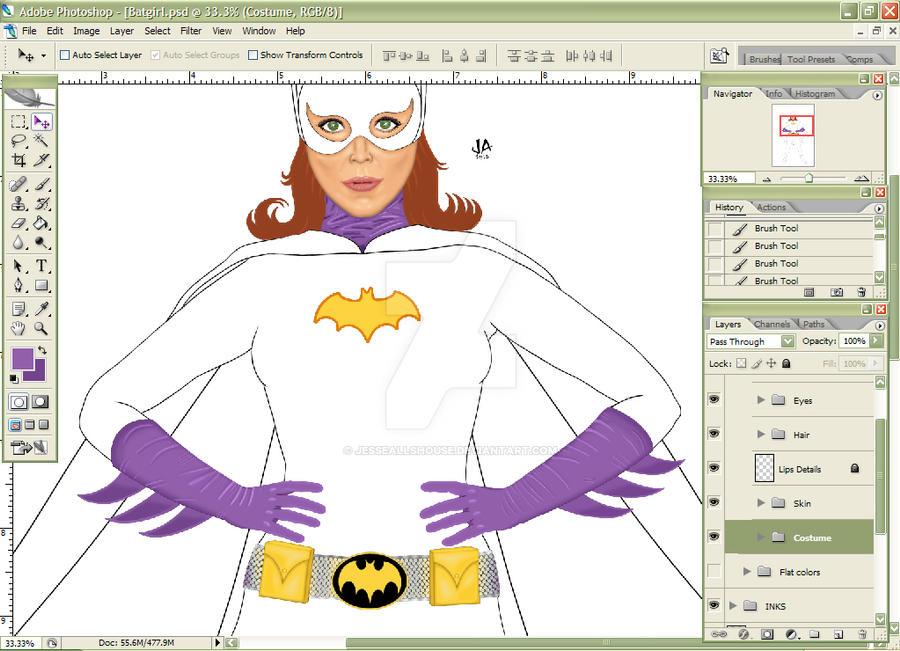Expand the Skin layer group
This screenshot has width=900, height=651.
point(761,503)
